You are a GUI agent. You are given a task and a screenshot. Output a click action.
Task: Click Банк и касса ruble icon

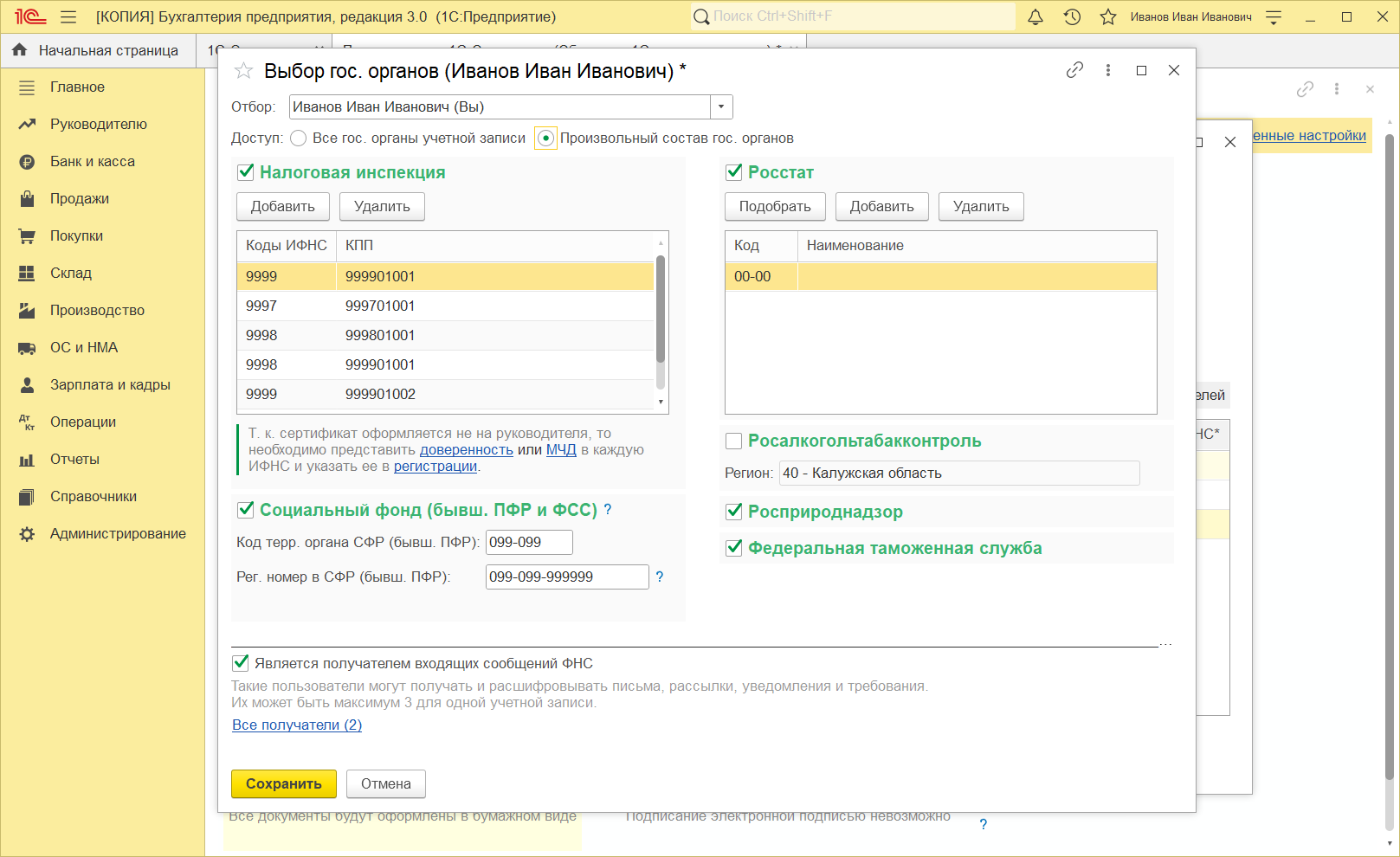27,162
